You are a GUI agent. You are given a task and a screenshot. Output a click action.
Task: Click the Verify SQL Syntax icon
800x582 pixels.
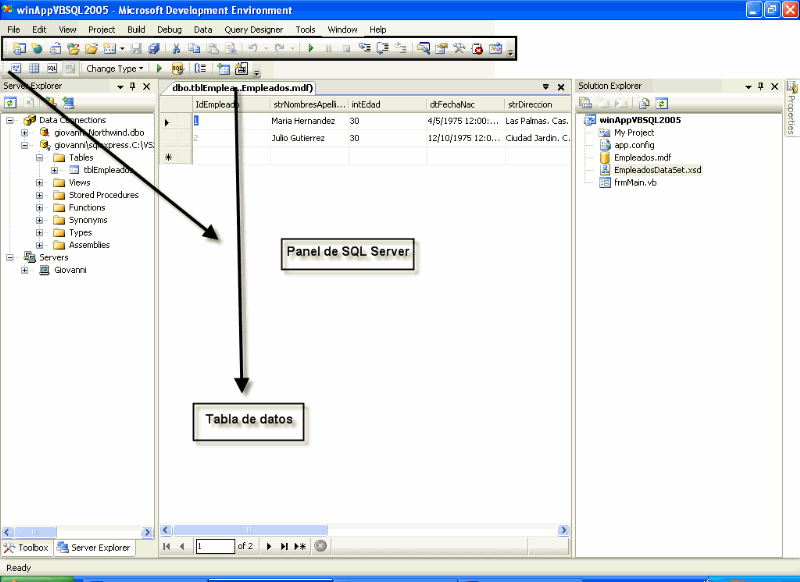[178, 68]
